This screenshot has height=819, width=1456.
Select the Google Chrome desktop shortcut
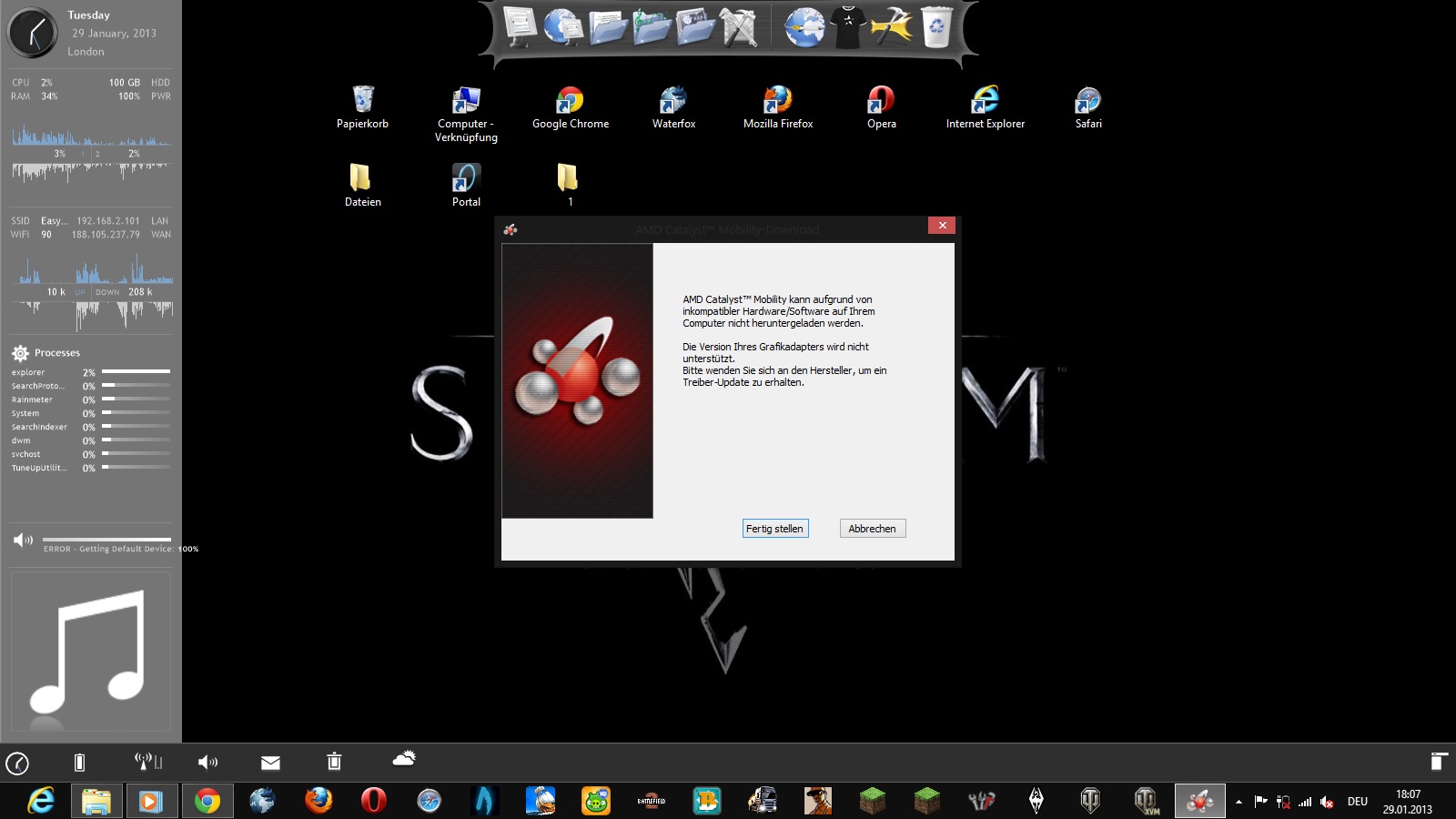(571, 107)
